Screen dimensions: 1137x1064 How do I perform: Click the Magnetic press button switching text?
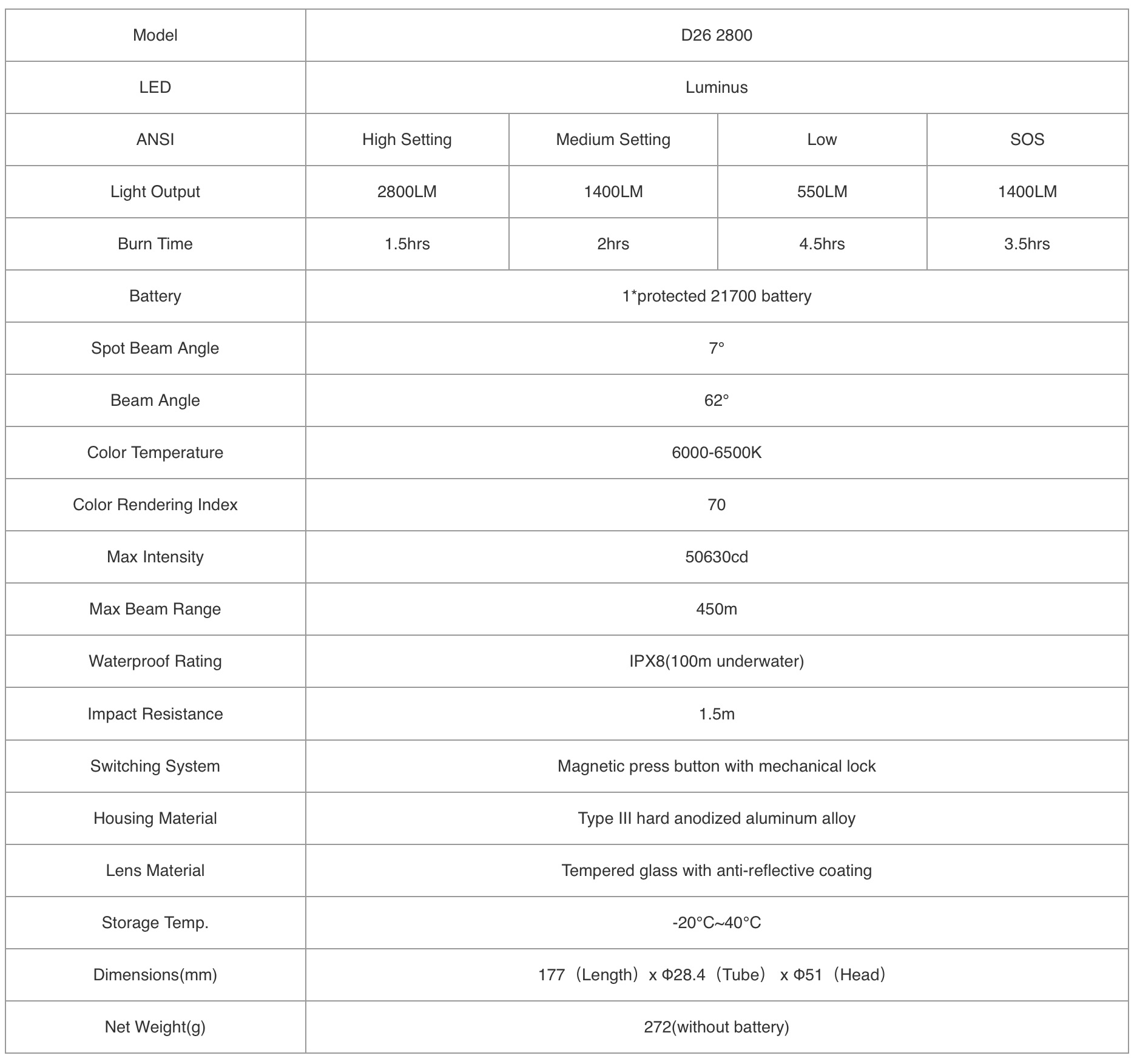coord(716,766)
